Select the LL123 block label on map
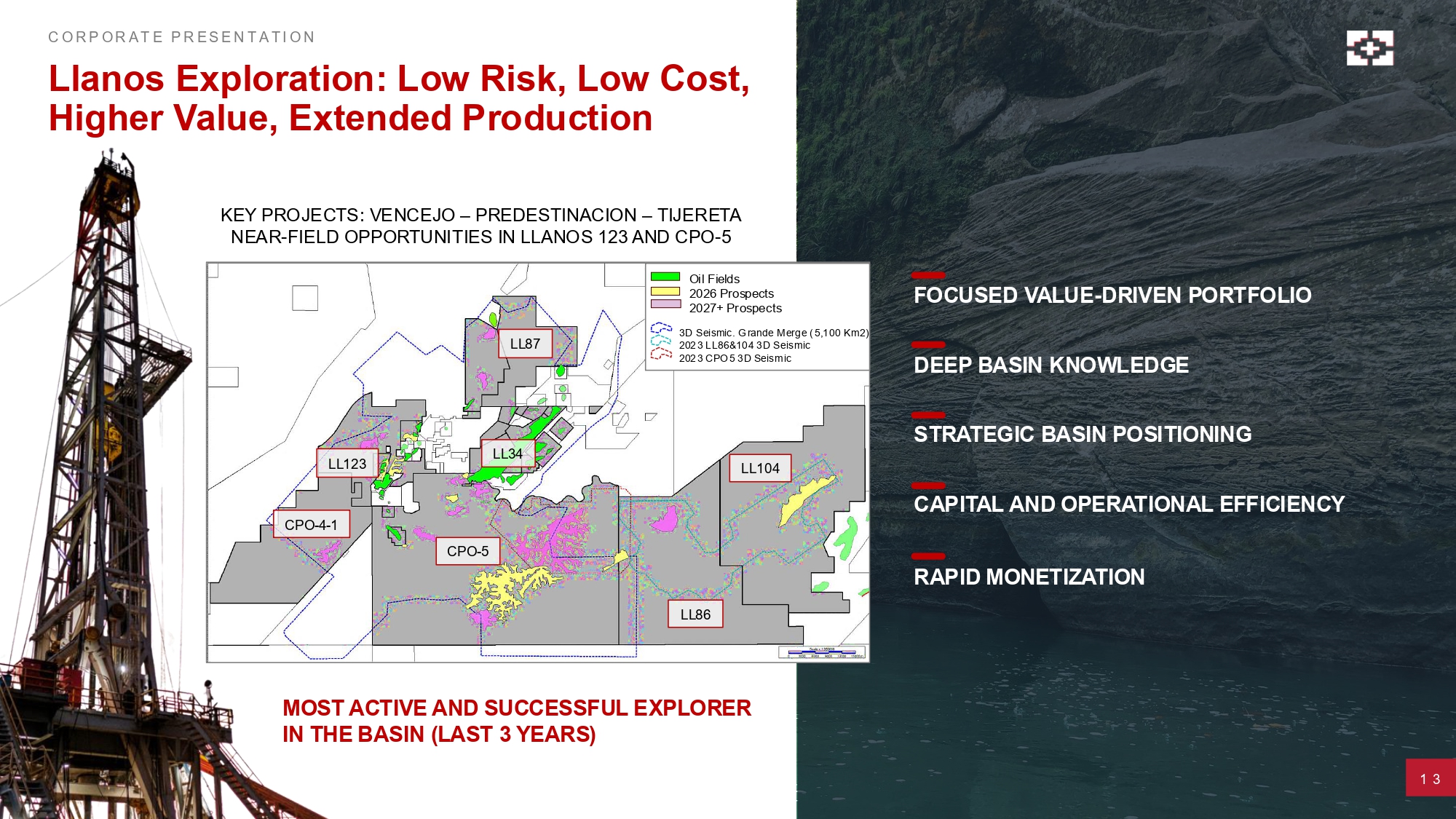The width and height of the screenshot is (1456, 819). pos(347,464)
